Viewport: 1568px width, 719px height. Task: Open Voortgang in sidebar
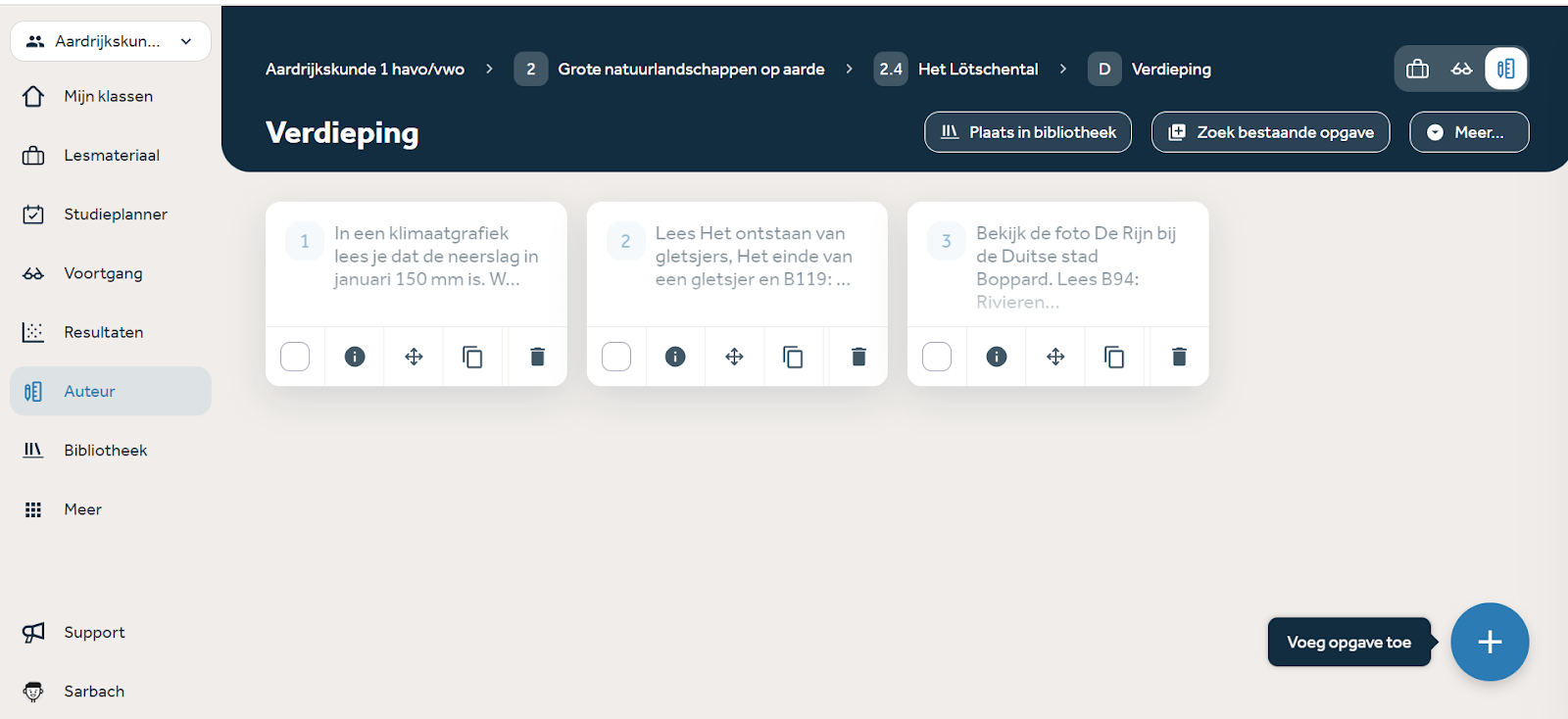[111, 273]
